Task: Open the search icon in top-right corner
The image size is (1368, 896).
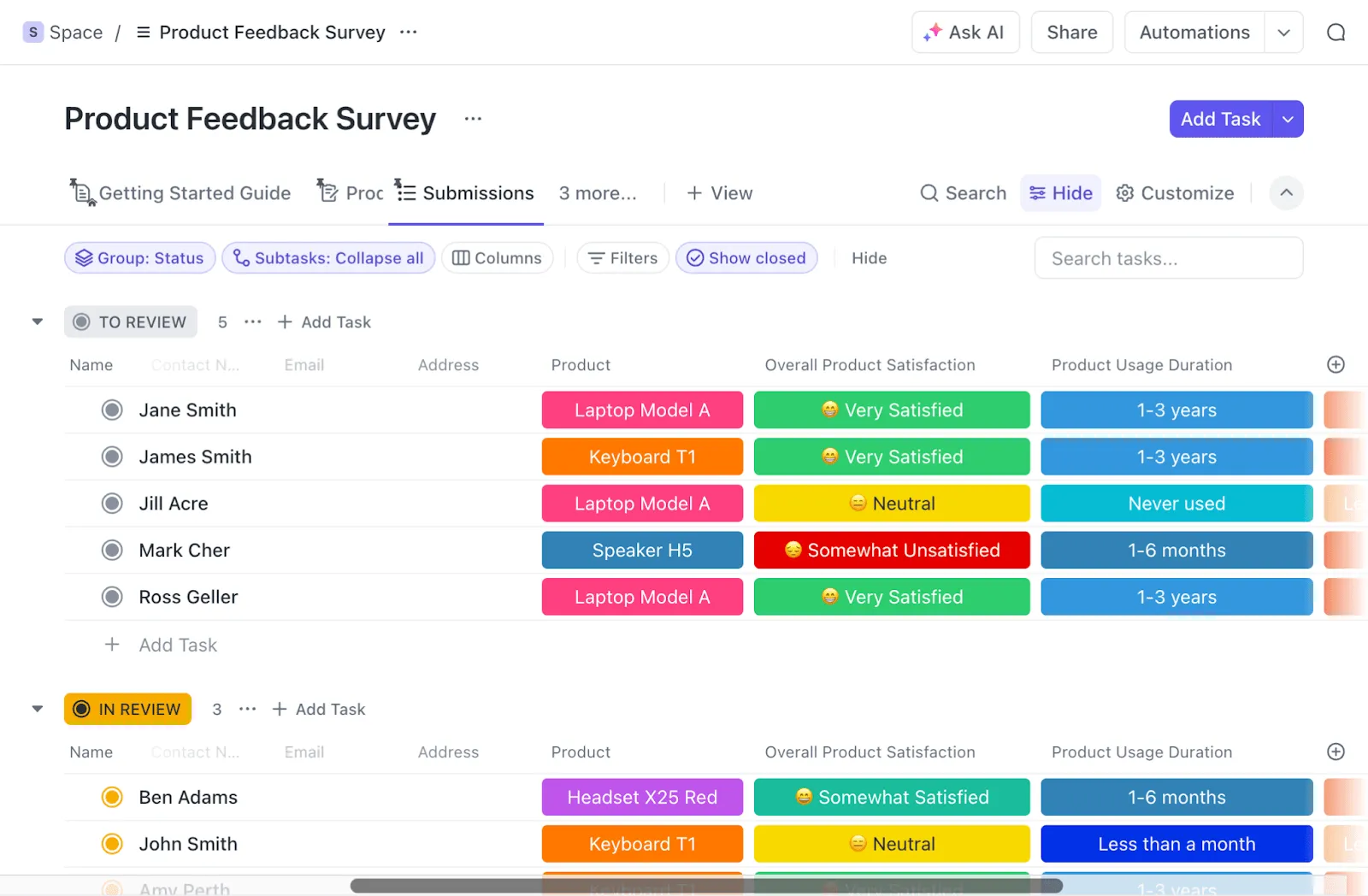Action: 1336,32
